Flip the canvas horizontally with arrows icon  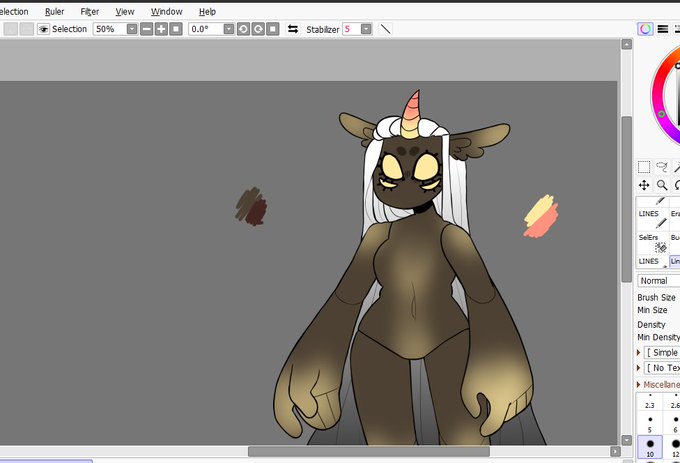pos(293,29)
